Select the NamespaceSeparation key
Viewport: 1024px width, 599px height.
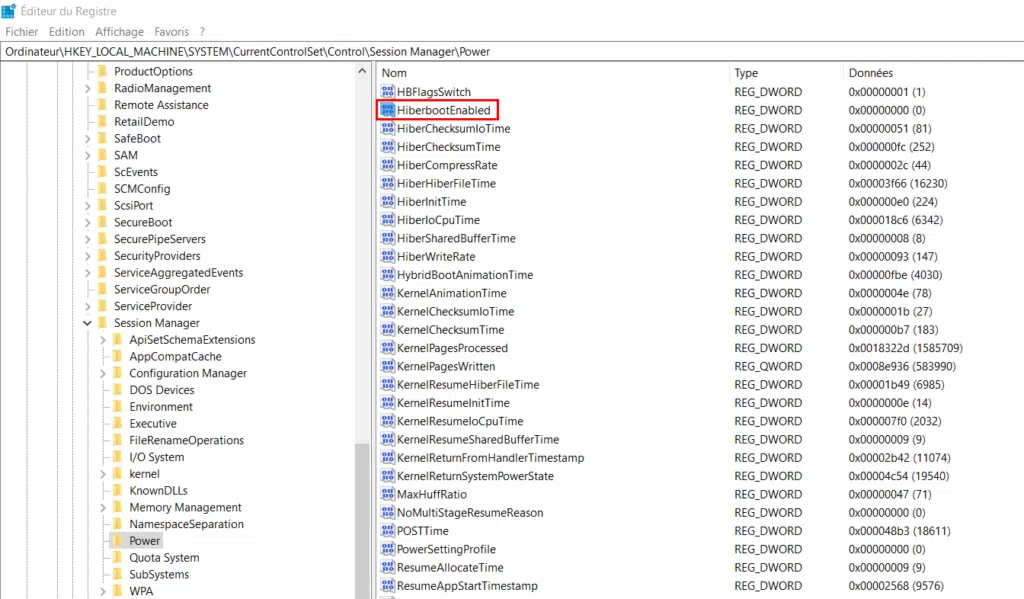point(186,524)
